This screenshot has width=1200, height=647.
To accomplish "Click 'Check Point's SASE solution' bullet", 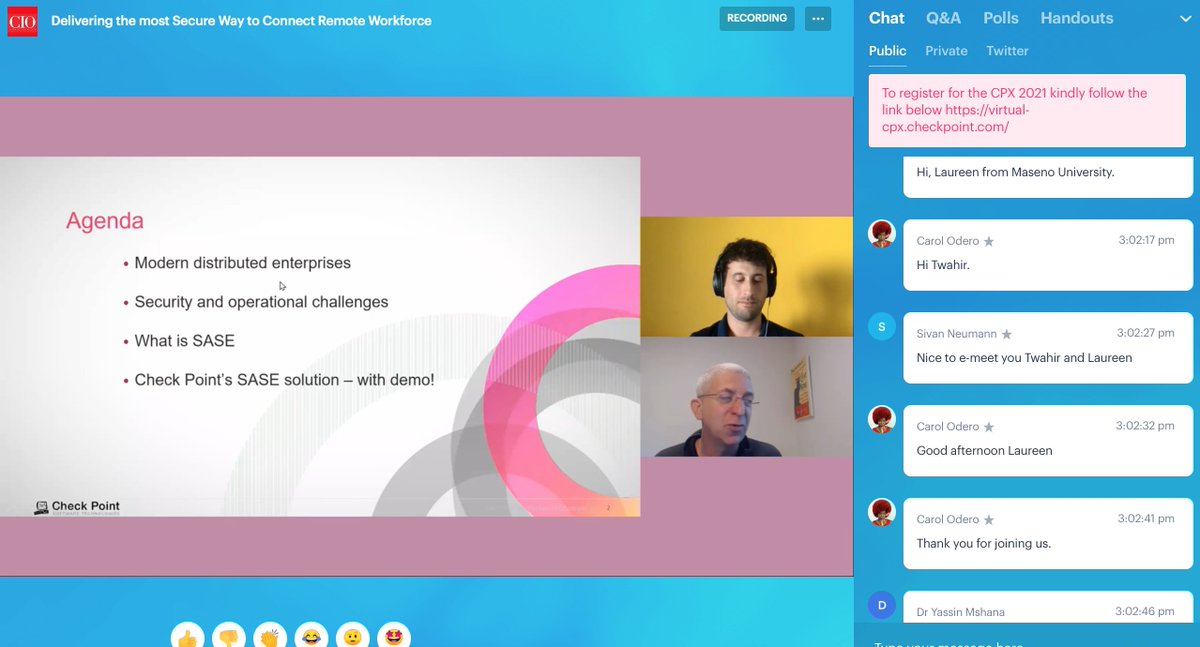I will pyautogui.click(x=285, y=380).
